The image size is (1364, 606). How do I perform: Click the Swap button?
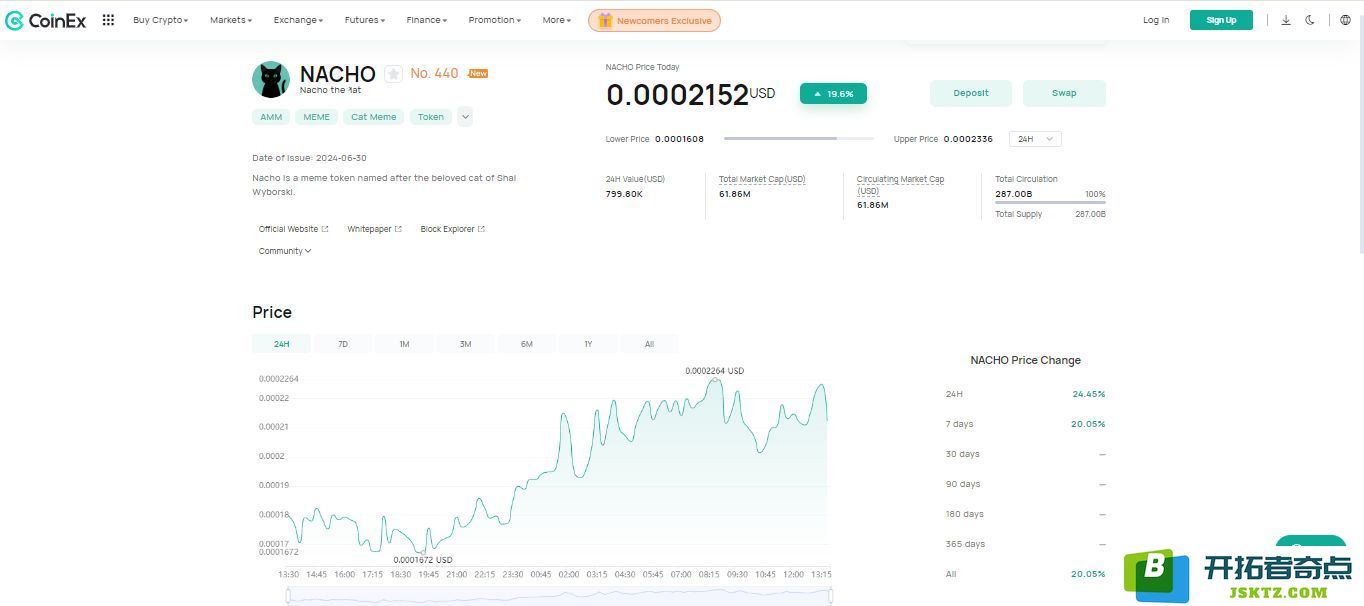coord(1064,93)
